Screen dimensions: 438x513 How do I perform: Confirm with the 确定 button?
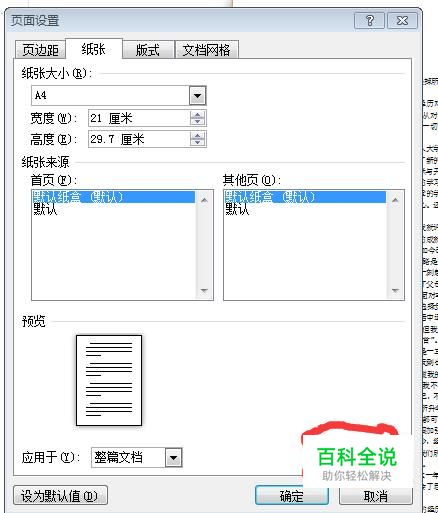click(x=292, y=495)
